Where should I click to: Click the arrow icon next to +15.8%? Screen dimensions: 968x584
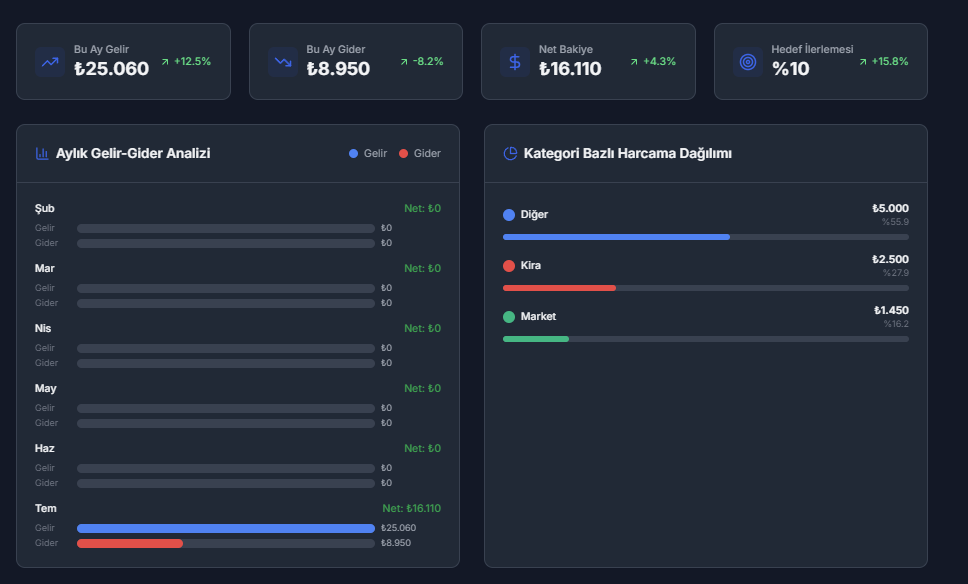point(862,62)
